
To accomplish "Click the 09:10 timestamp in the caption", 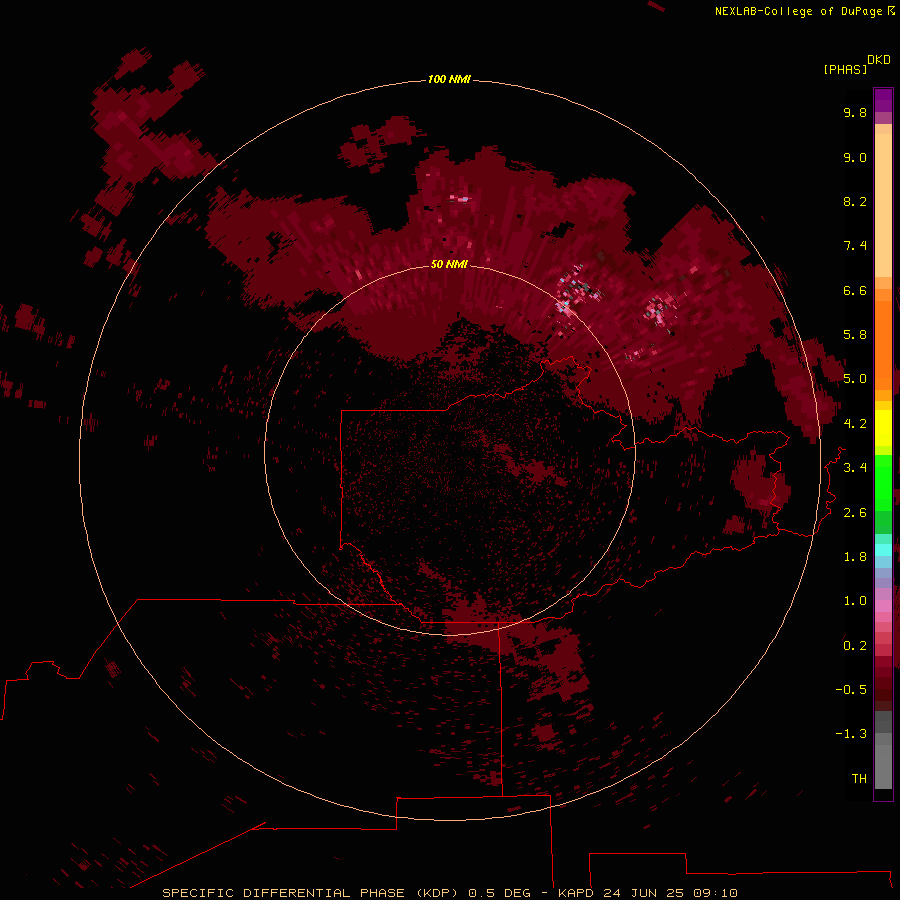I will 715,893.
